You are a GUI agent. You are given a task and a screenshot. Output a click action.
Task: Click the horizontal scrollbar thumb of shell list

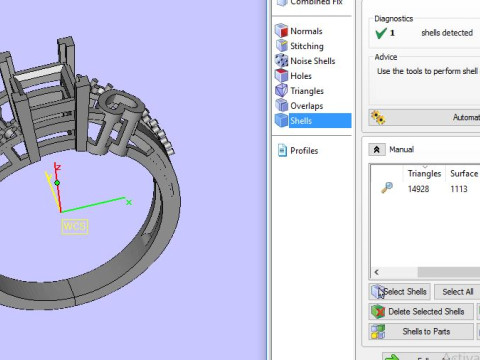[x=449, y=272]
